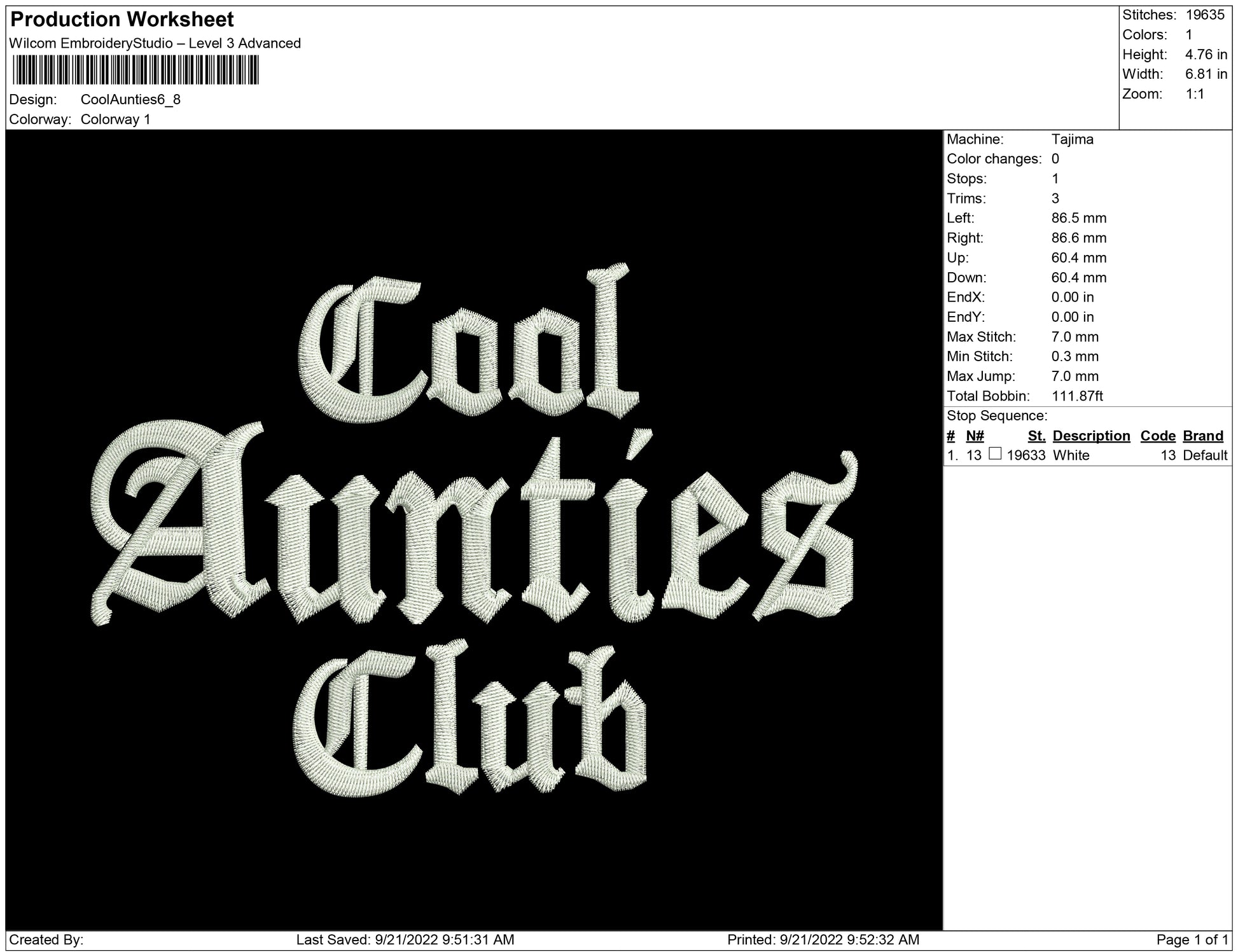Viewport: 1238px width, 952px height.
Task: Click the Page 1 of 1 footer
Action: (1192, 940)
